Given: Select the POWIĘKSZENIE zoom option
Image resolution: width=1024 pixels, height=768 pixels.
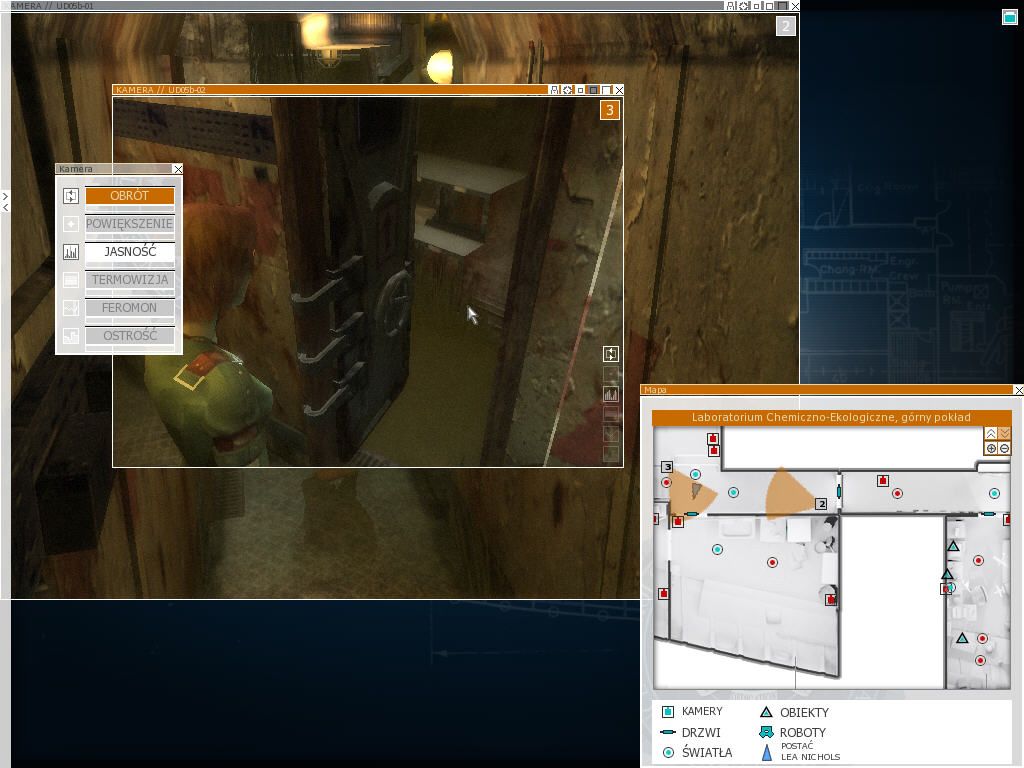Looking at the screenshot, I should 130,224.
